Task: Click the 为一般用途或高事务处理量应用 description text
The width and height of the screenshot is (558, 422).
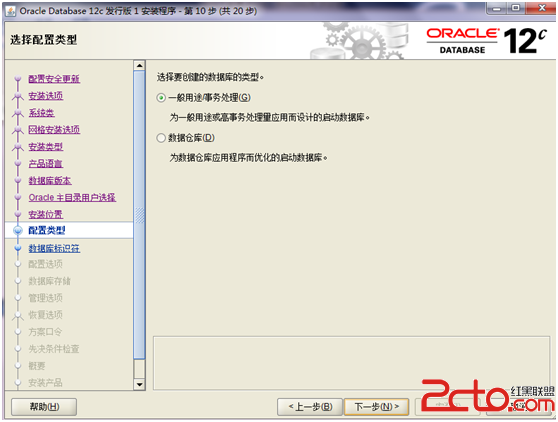Action: (269, 117)
